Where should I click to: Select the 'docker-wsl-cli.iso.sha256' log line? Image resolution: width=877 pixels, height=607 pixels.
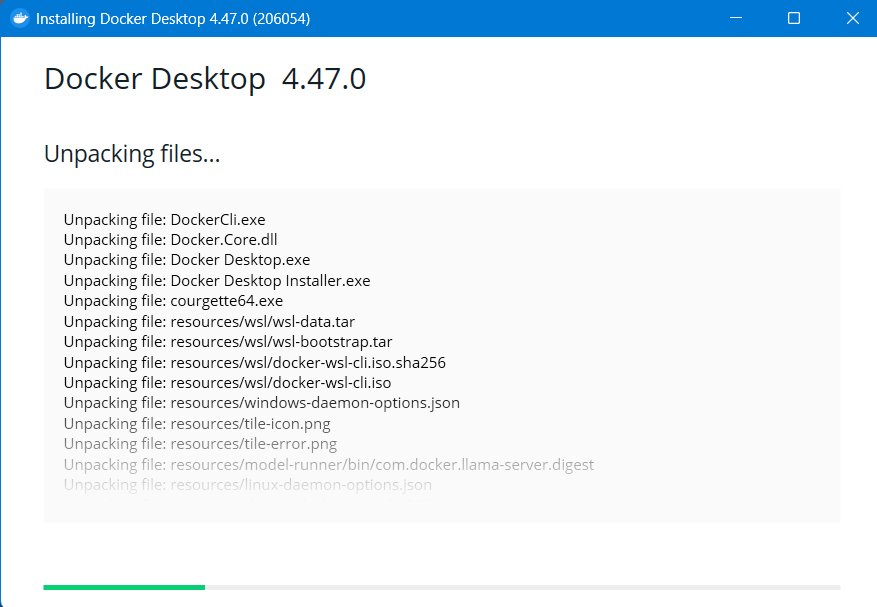coord(254,363)
